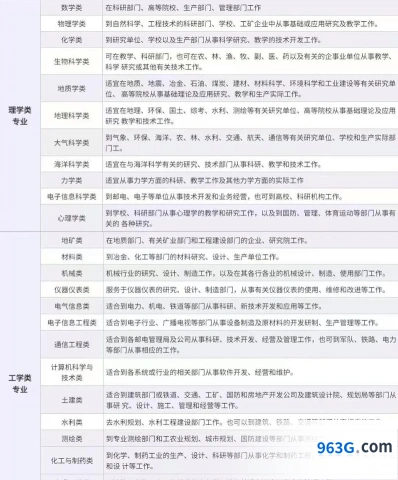This screenshot has height=480, width=398.
Task: Select the 地质学类 row label
Action: click(x=72, y=88)
